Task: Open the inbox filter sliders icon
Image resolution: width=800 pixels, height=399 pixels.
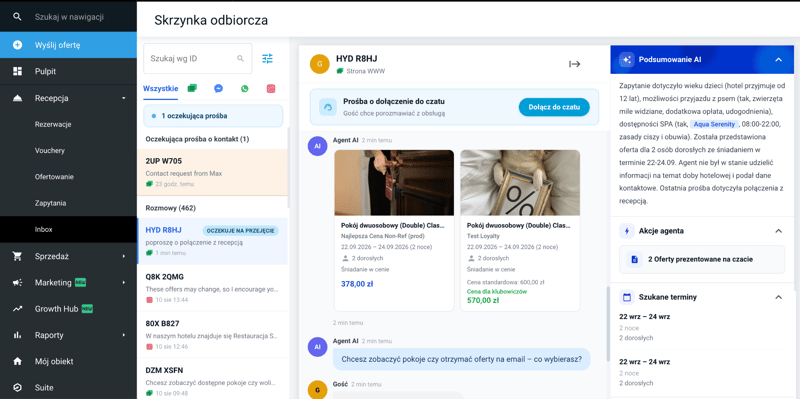Action: pos(267,59)
